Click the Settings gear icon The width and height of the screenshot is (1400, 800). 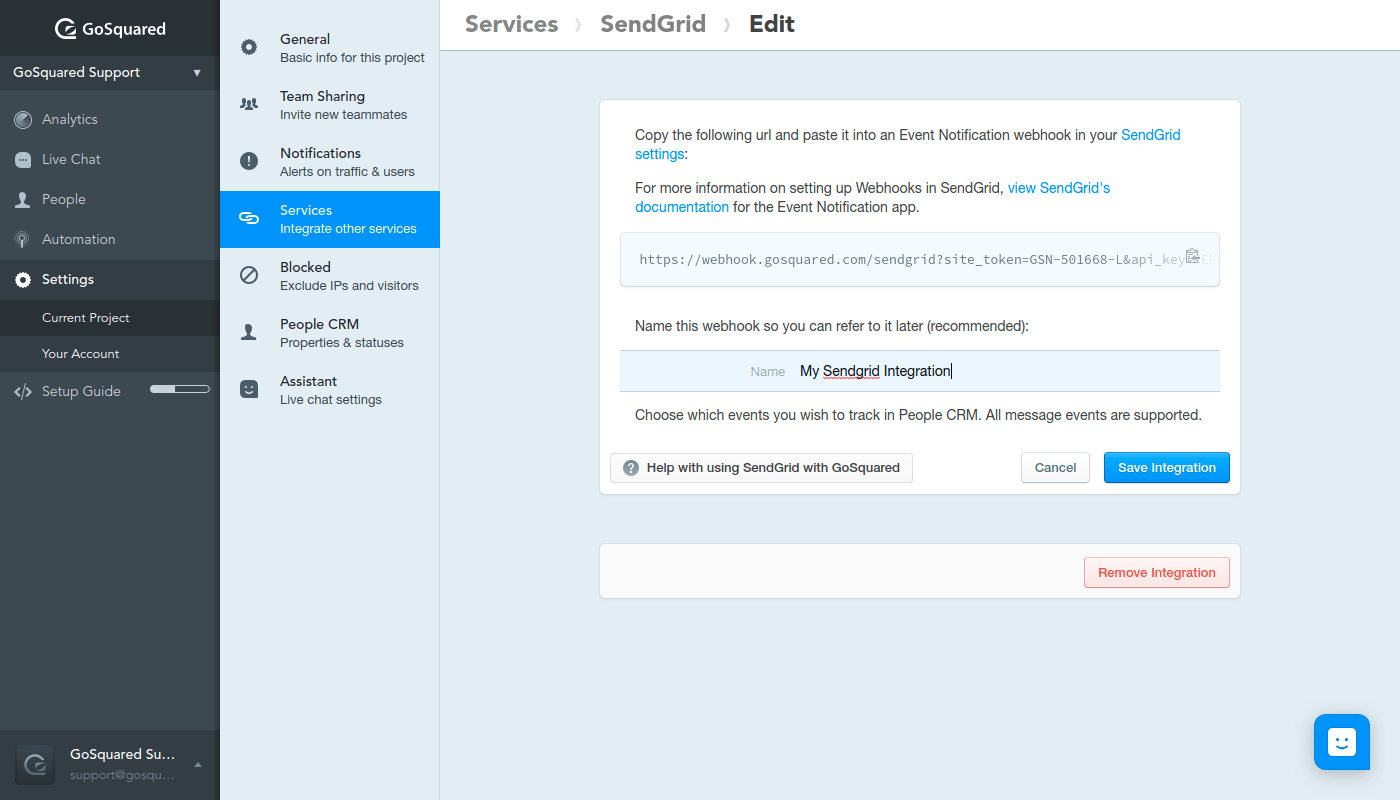pos(22,279)
